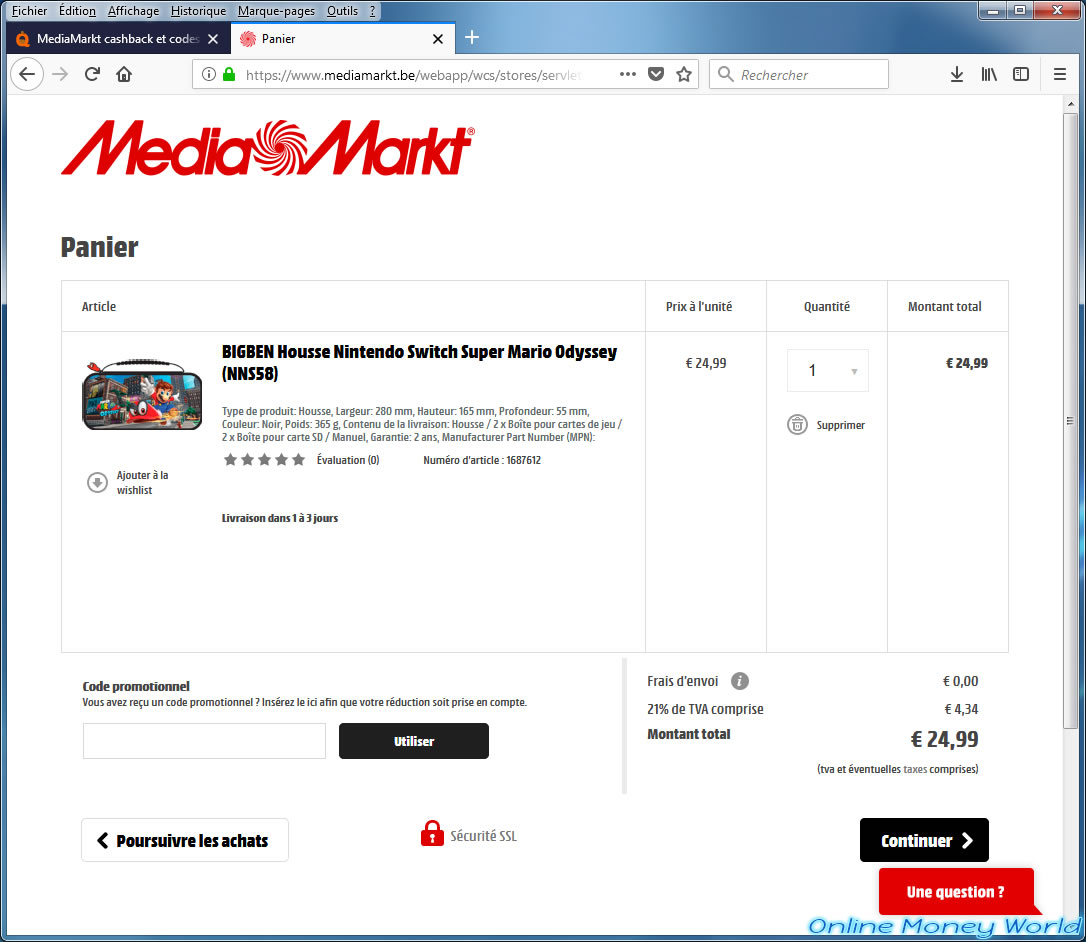Open a new browser tab
The height and width of the screenshot is (942, 1086).
click(472, 37)
